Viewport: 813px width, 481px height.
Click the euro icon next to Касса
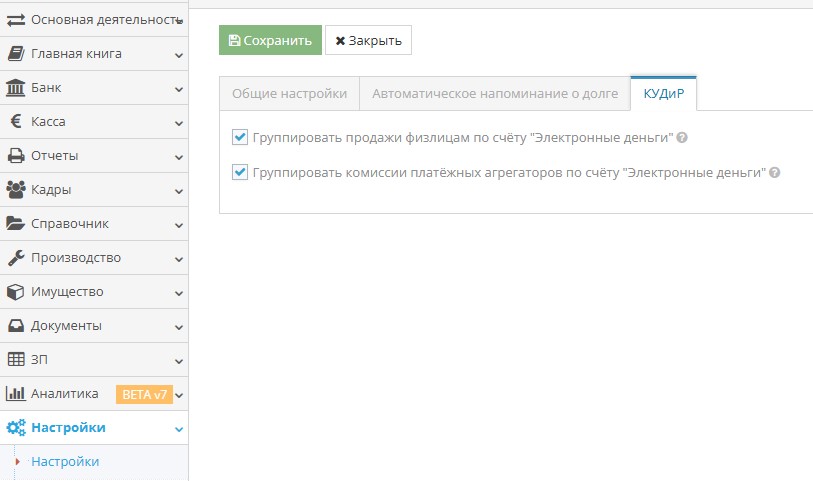coord(16,122)
